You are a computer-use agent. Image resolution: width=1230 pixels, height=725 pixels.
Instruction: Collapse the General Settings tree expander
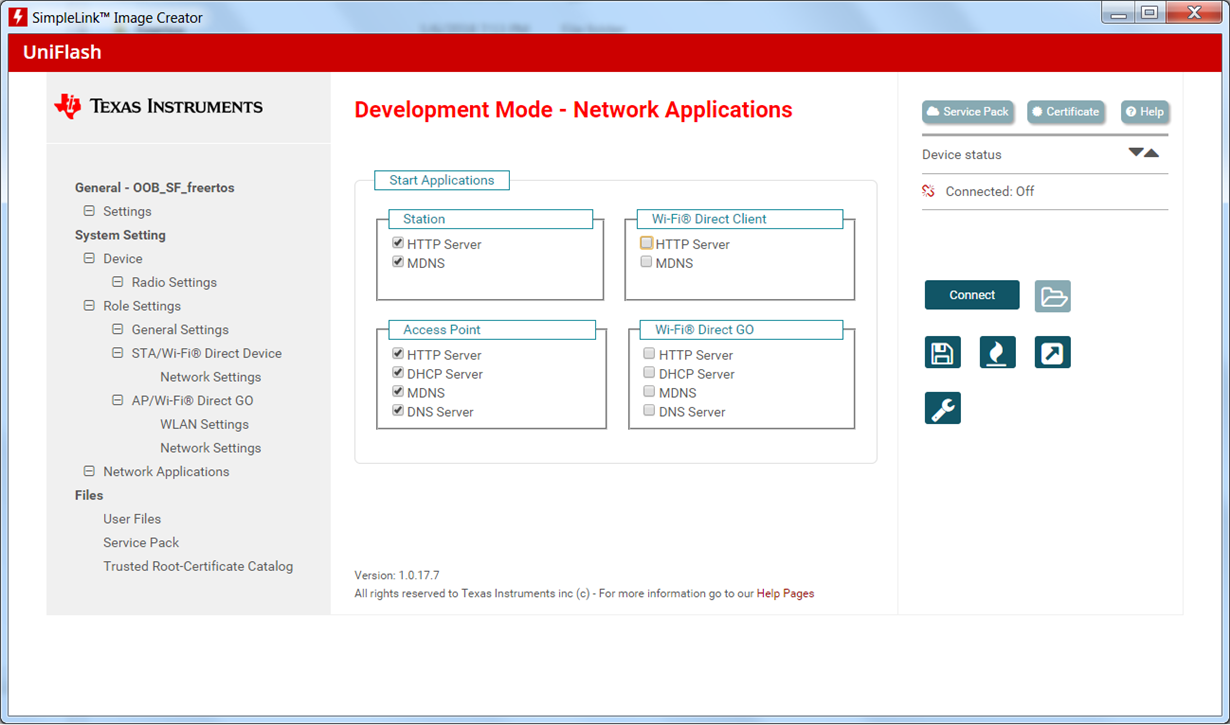pos(117,329)
